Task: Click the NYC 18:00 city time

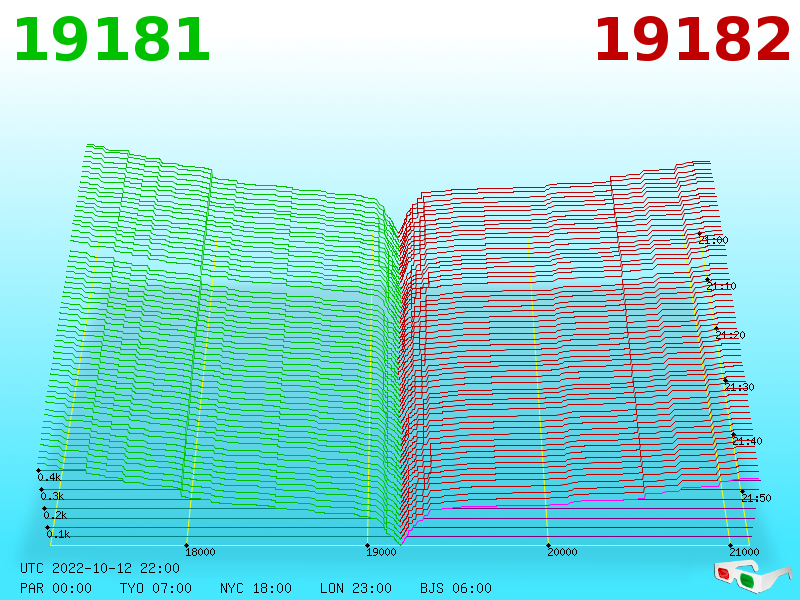Action: coord(256,588)
